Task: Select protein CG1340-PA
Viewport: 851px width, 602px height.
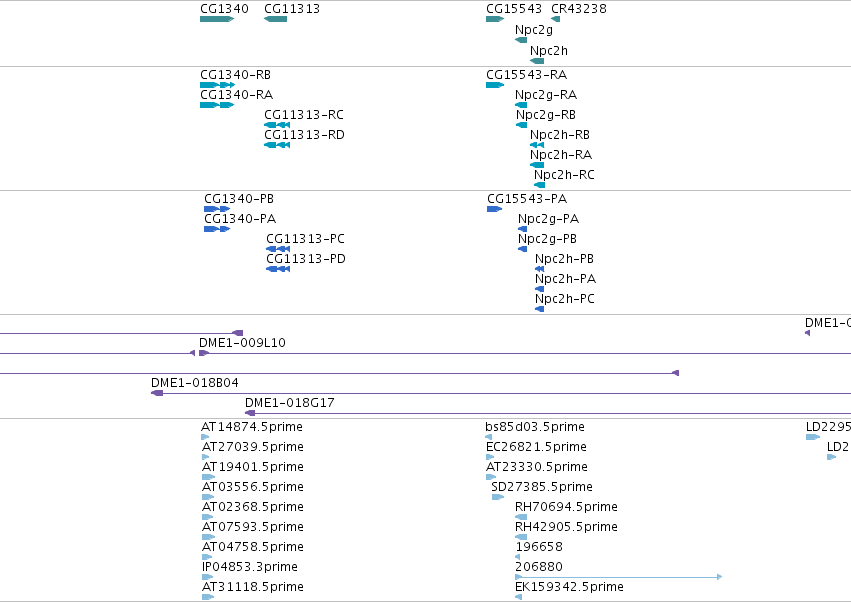Action: coord(217,229)
